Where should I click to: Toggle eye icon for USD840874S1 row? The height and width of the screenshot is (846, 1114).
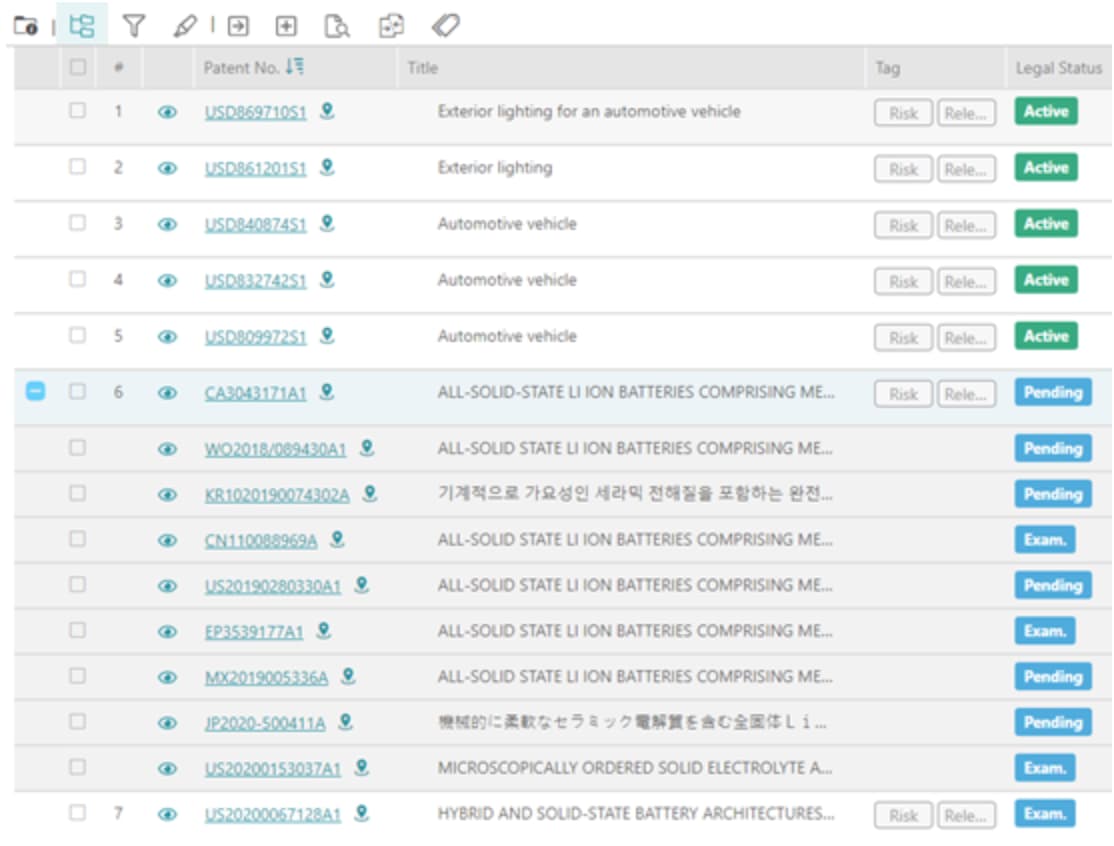(167, 224)
